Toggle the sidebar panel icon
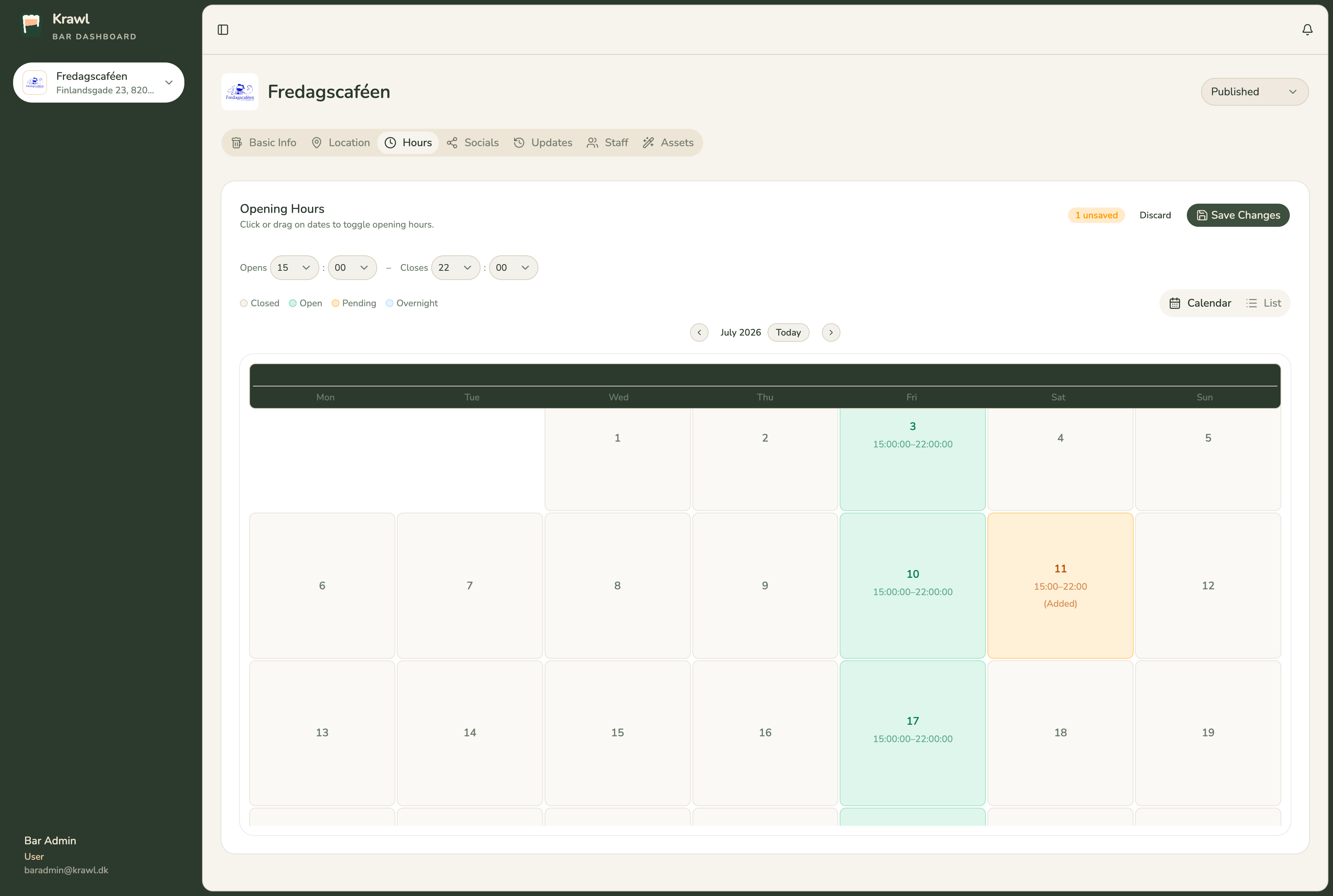 tap(223, 30)
